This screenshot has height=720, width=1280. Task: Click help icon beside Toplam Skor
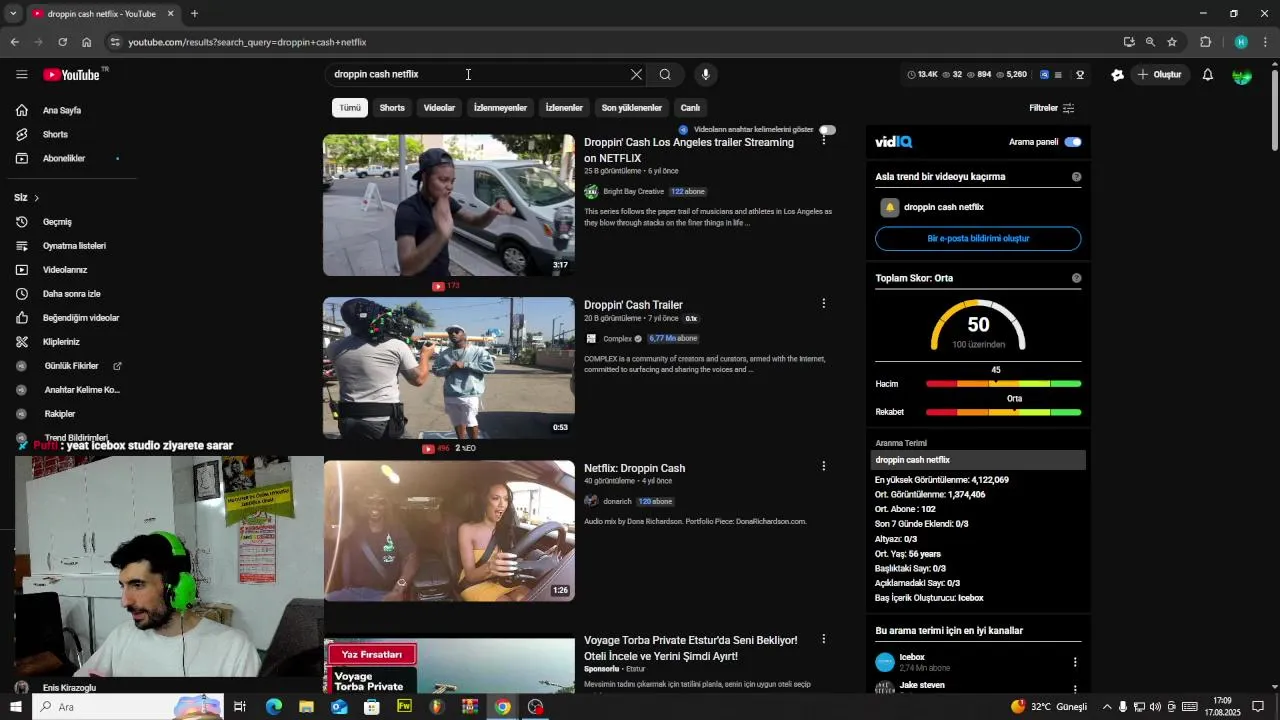pos(1076,278)
